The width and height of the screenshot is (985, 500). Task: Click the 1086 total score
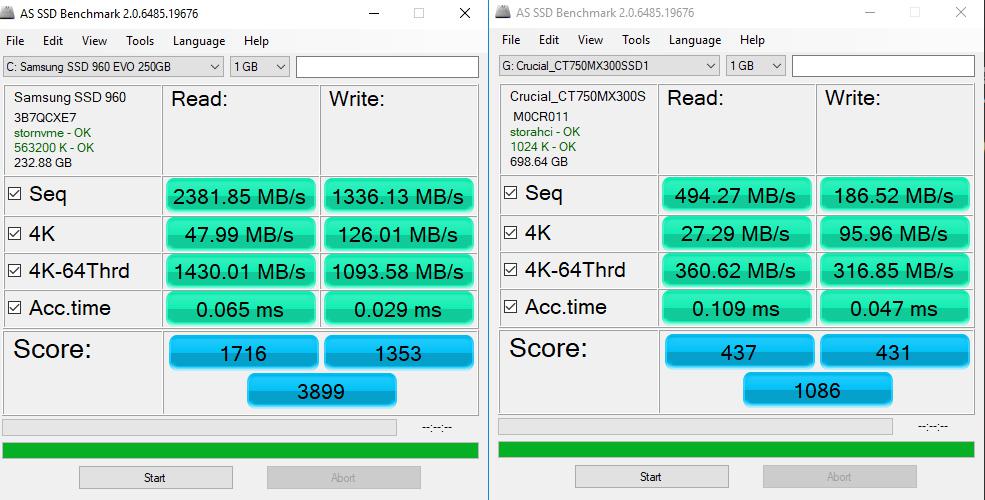click(x=817, y=389)
